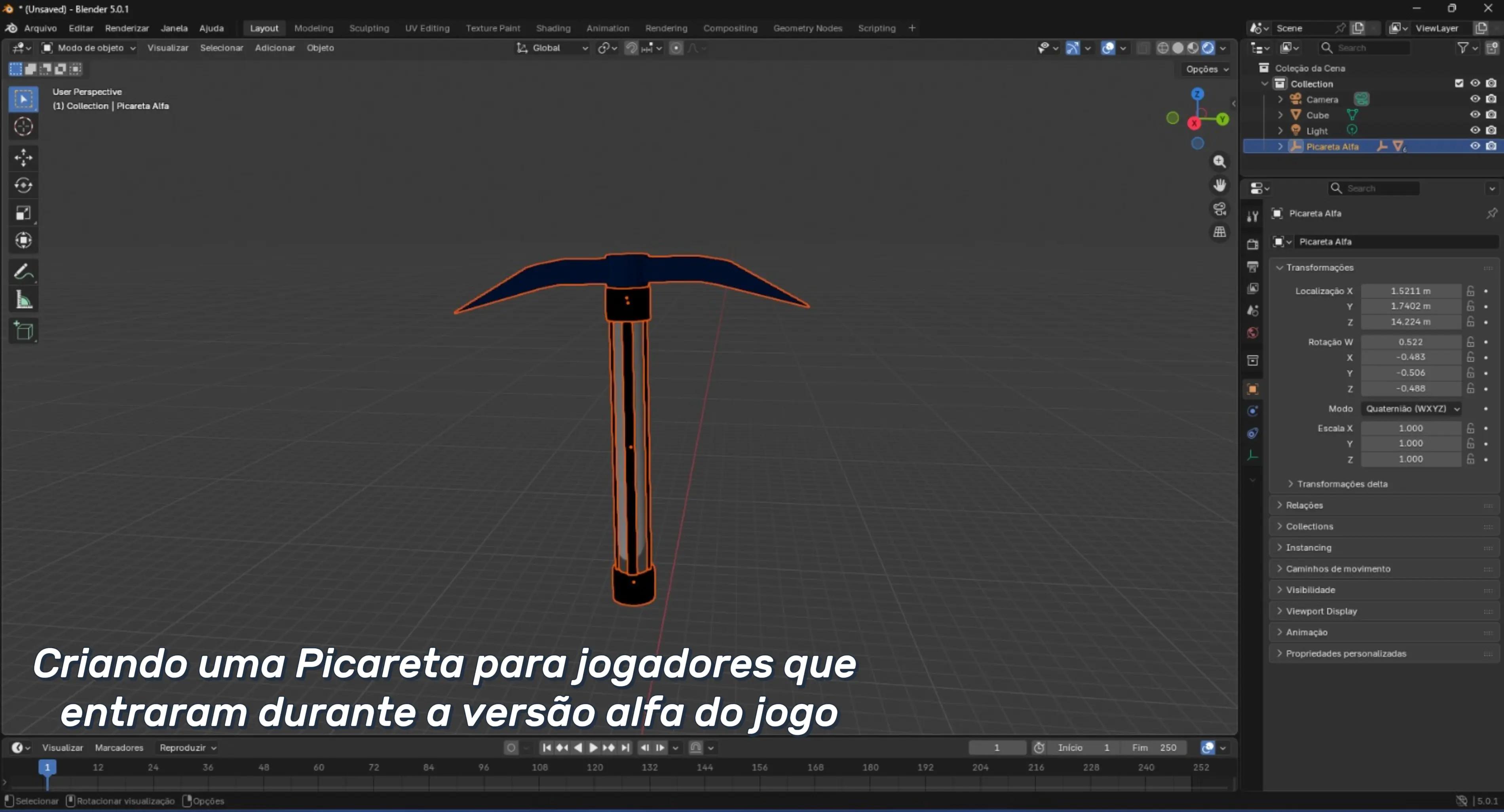Open the Opções dropdown in viewport
1504x812 pixels.
(1207, 69)
